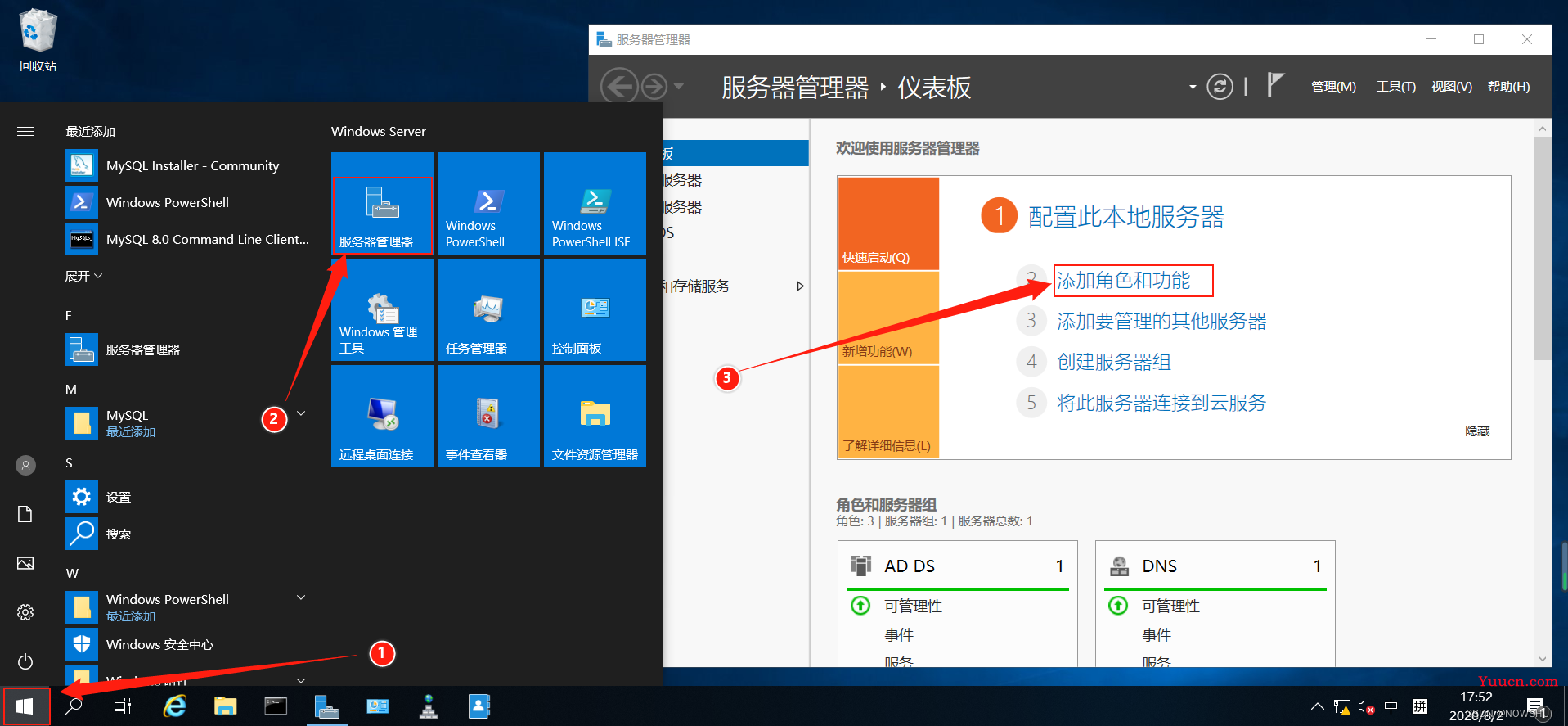The image size is (1568, 726).
Task: Open the Recycle Bin on the desktop
Action: pyautogui.click(x=38, y=40)
